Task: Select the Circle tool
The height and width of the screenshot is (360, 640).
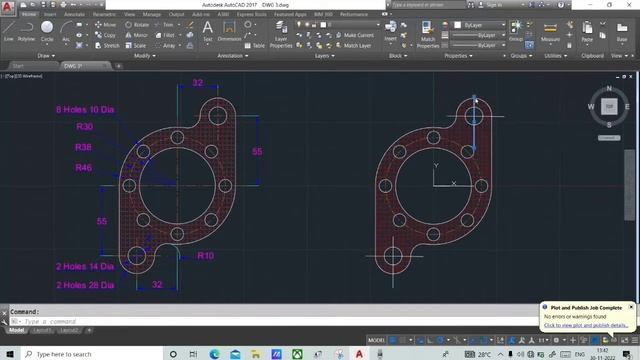Action: (x=47, y=31)
